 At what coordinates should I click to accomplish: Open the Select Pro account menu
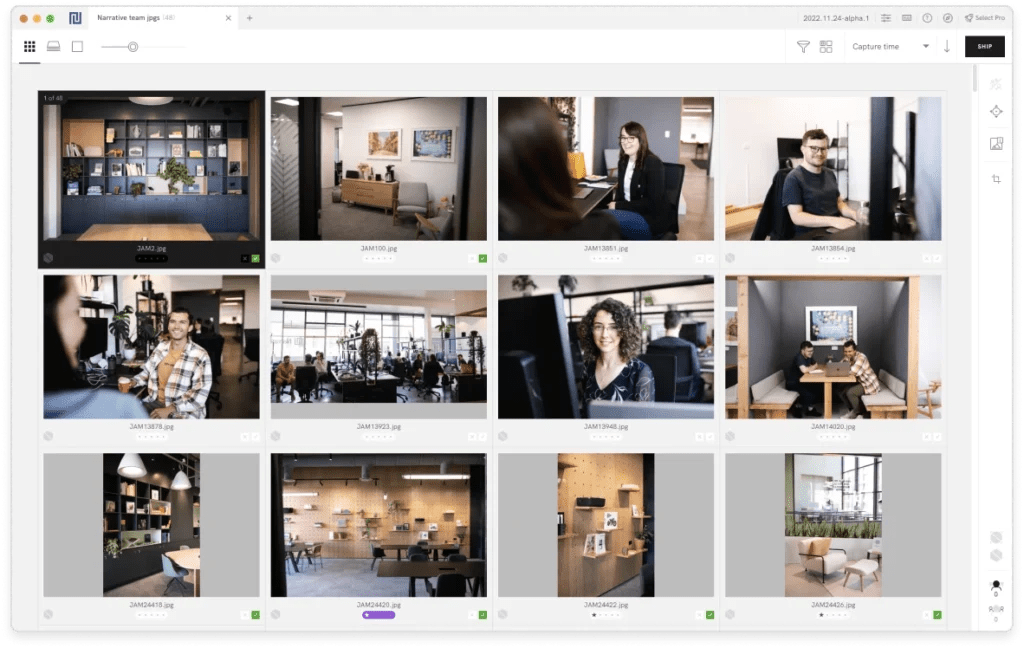985,18
